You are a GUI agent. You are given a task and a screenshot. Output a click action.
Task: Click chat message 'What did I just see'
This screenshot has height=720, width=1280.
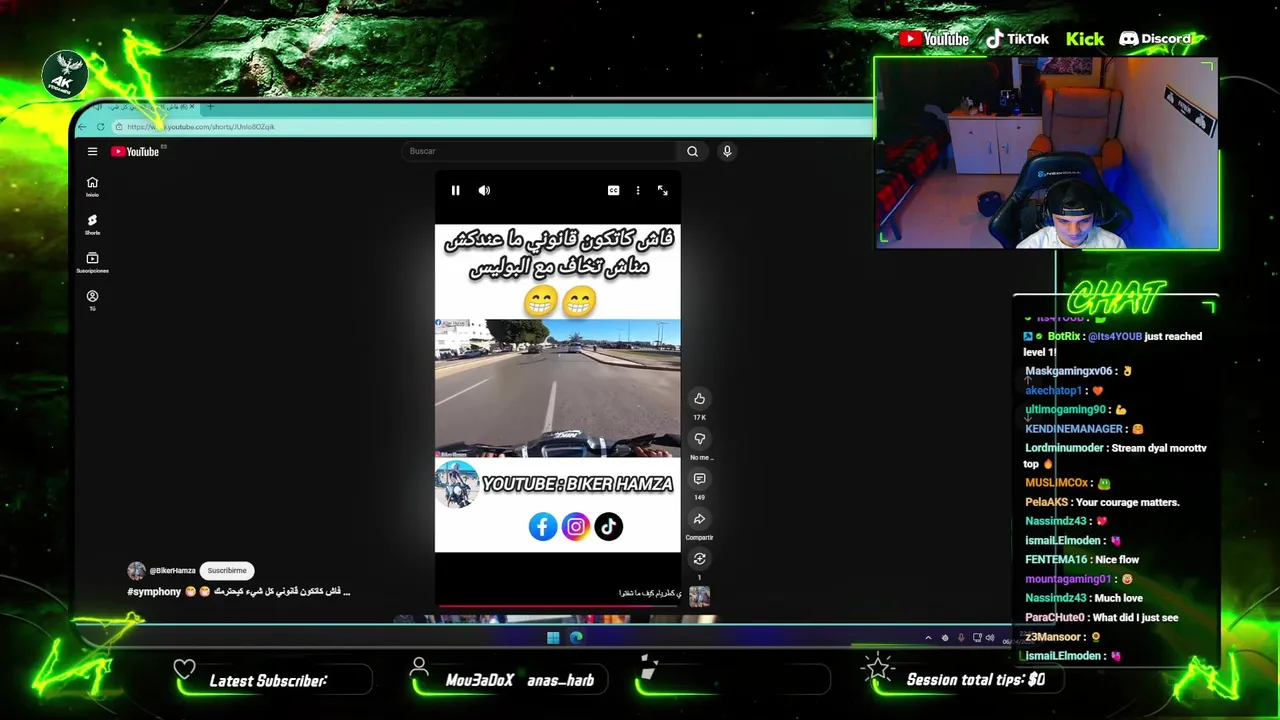point(1135,618)
